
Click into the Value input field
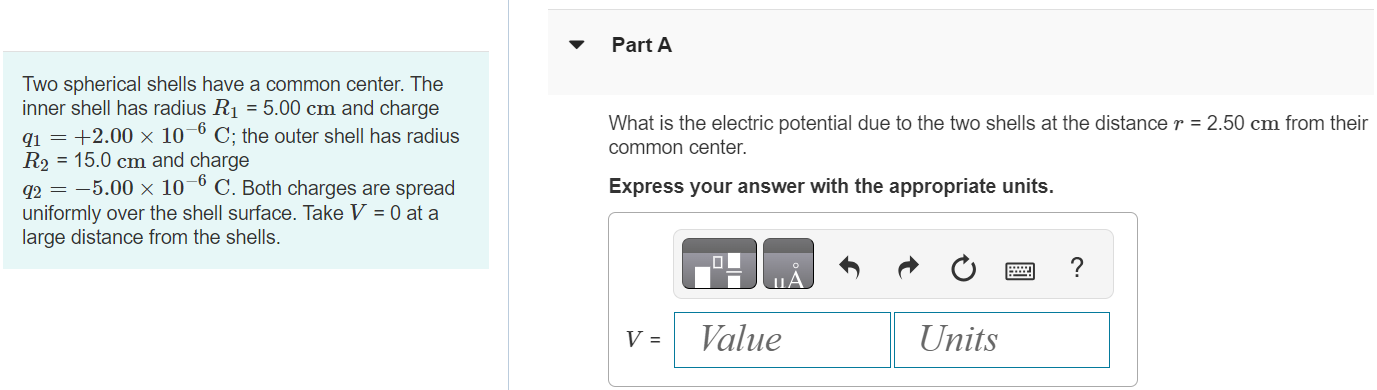tap(782, 340)
